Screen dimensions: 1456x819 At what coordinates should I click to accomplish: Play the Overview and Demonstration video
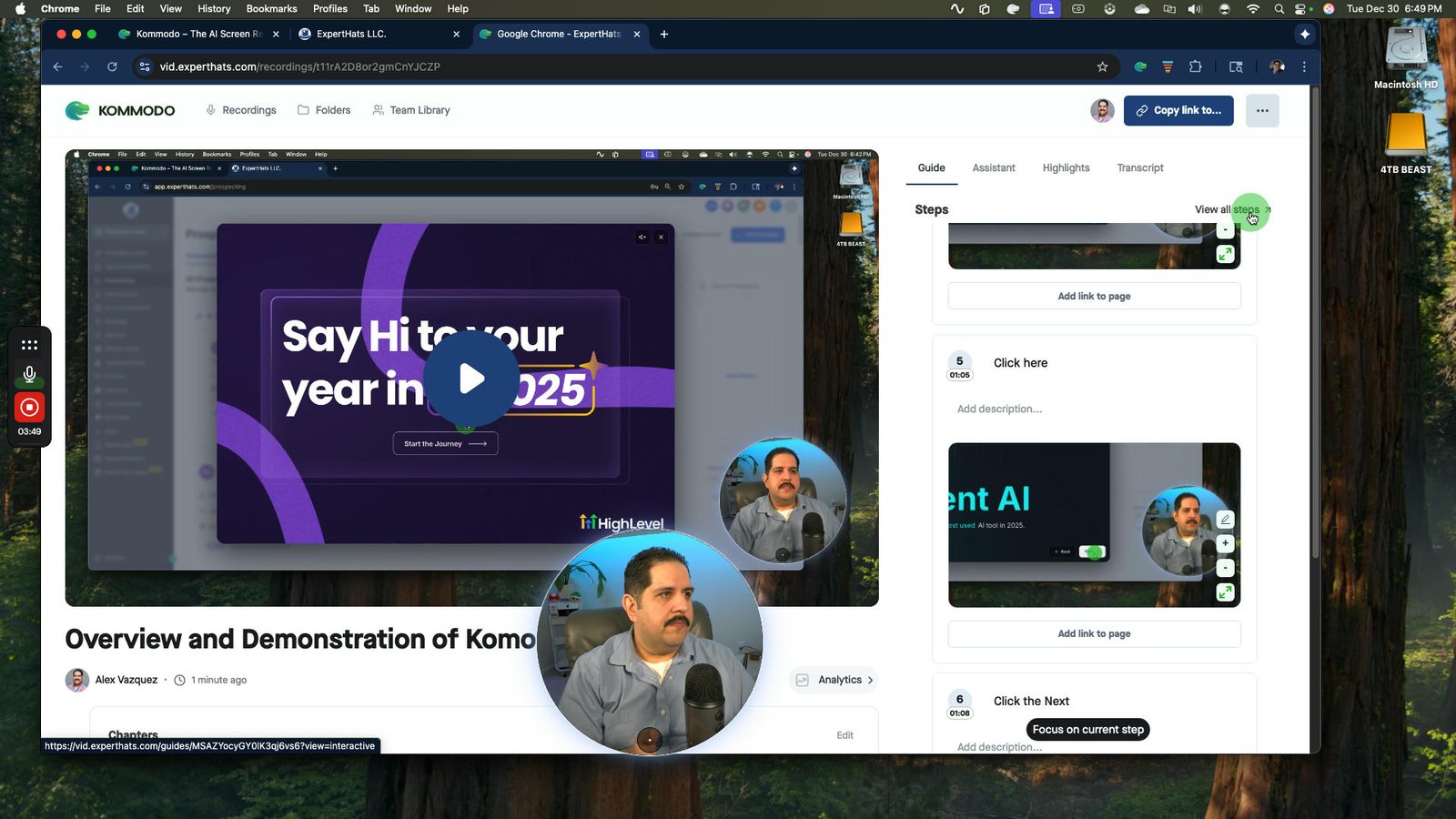[471, 379]
